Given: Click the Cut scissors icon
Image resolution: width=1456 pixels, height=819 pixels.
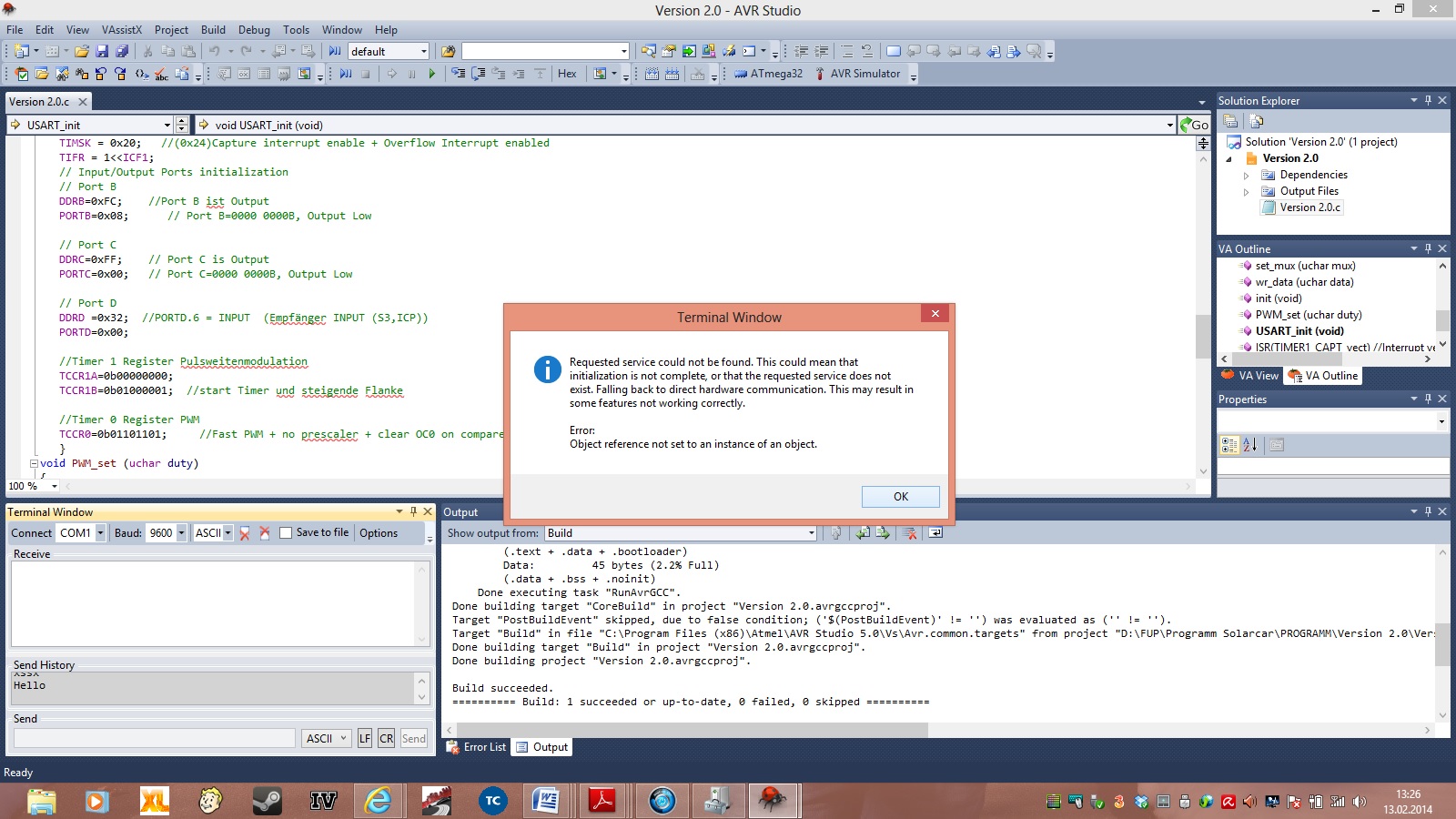Looking at the screenshot, I should 147,51.
